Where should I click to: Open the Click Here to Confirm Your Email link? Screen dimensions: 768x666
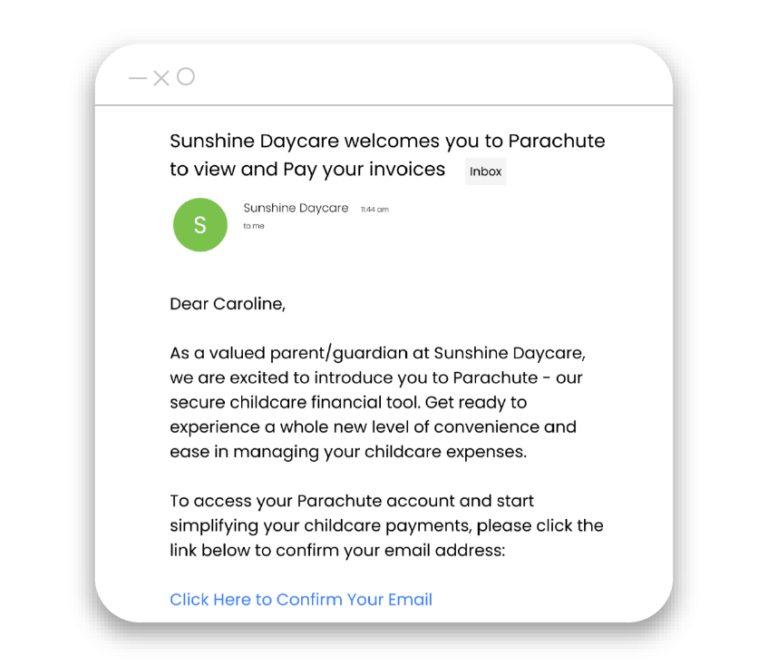(301, 599)
